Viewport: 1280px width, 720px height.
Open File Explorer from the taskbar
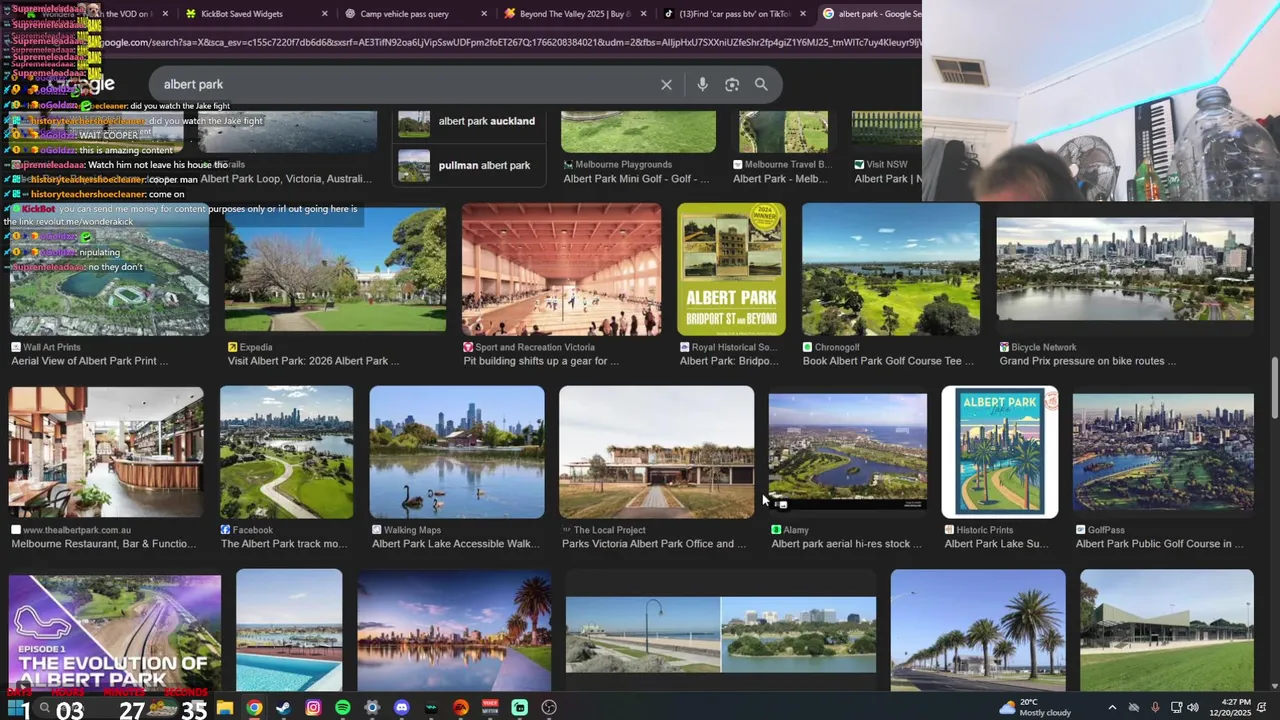pos(225,708)
